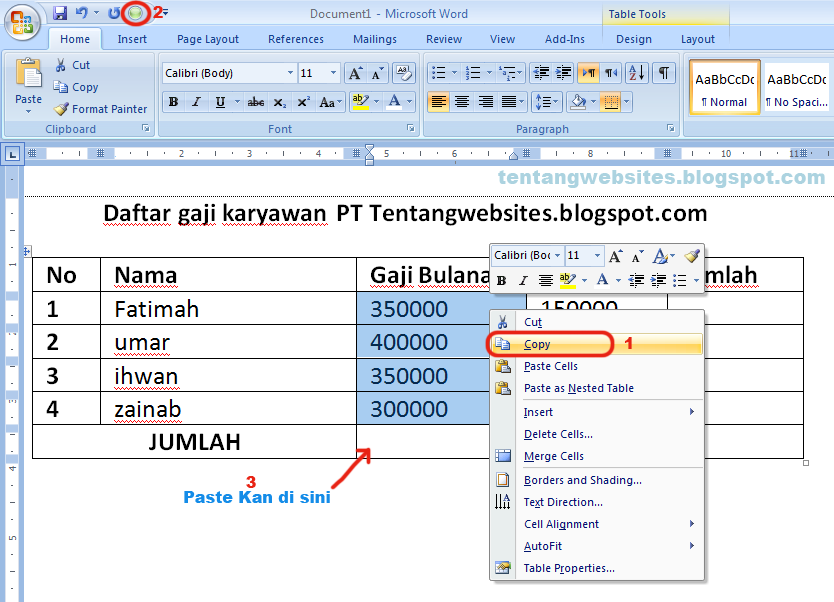The height and width of the screenshot is (602, 834).
Task: Grow font on mini toolbar
Action: tap(615, 256)
